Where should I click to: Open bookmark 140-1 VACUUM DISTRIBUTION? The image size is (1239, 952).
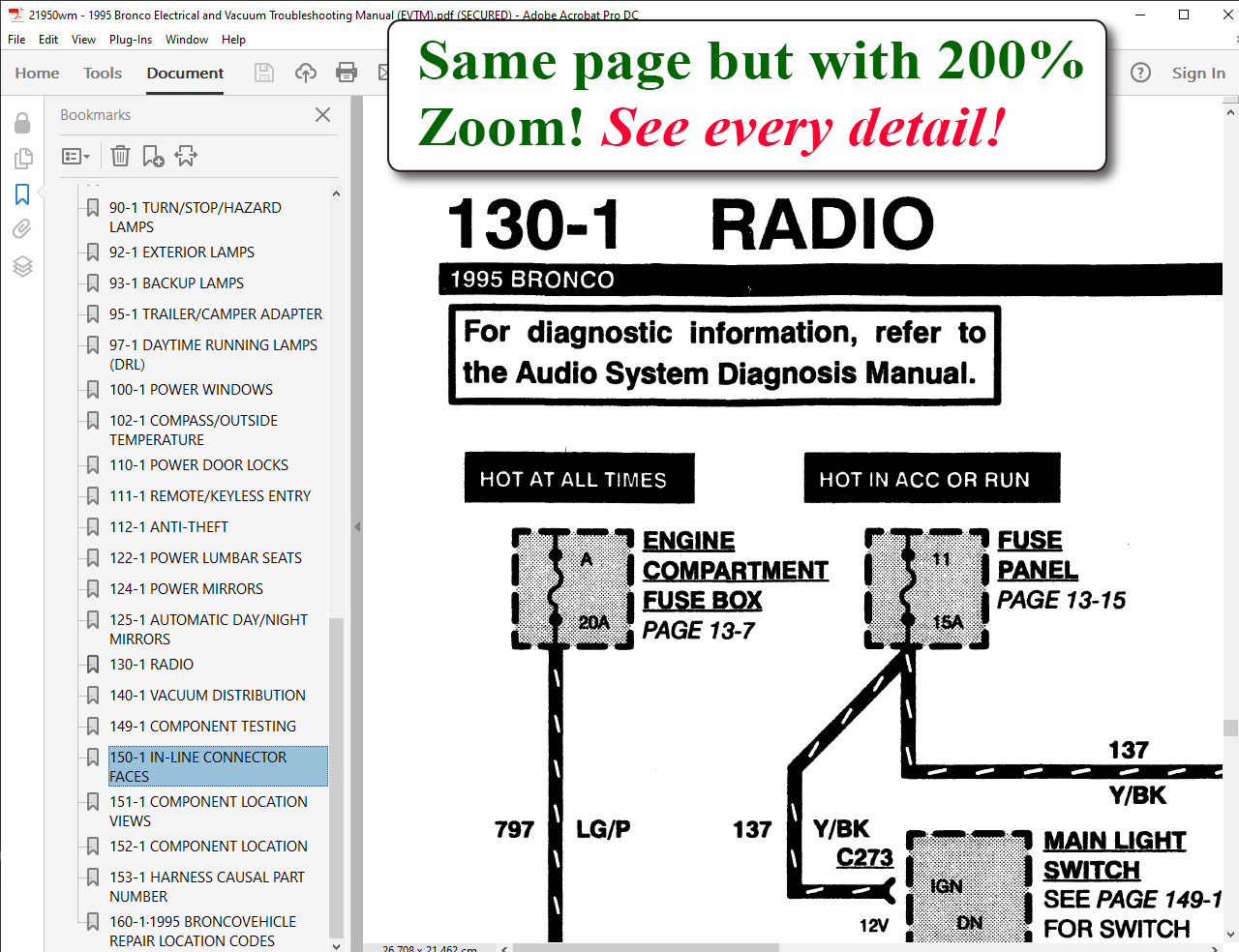pyautogui.click(x=207, y=695)
